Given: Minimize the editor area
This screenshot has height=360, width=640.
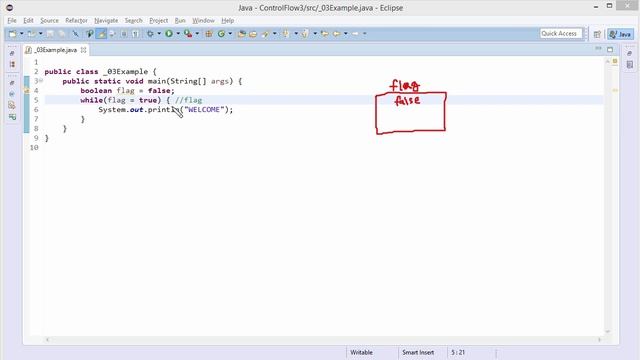Looking at the screenshot, I should [598, 49].
